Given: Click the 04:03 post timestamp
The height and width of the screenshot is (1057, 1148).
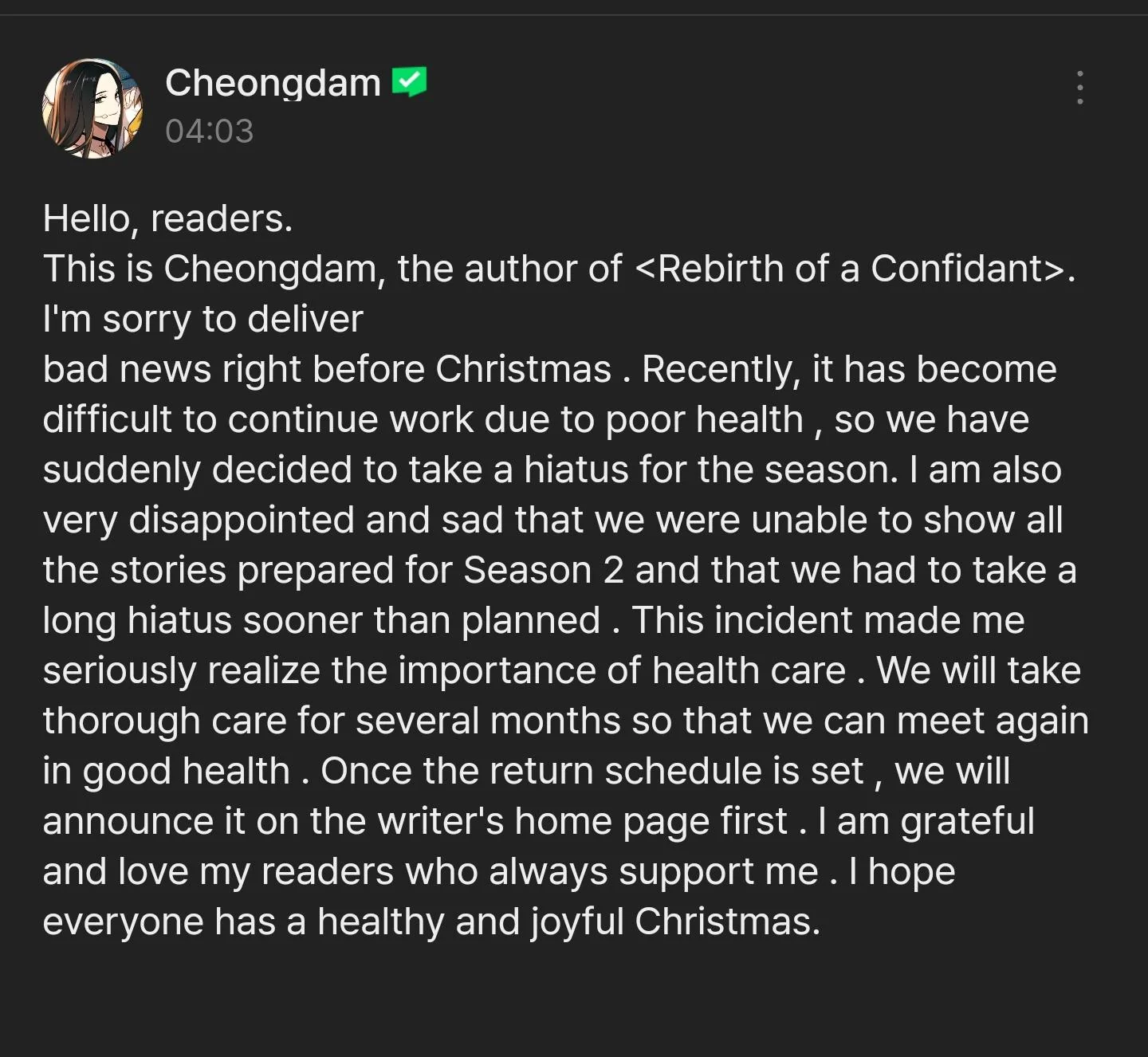Looking at the screenshot, I should pos(209,131).
